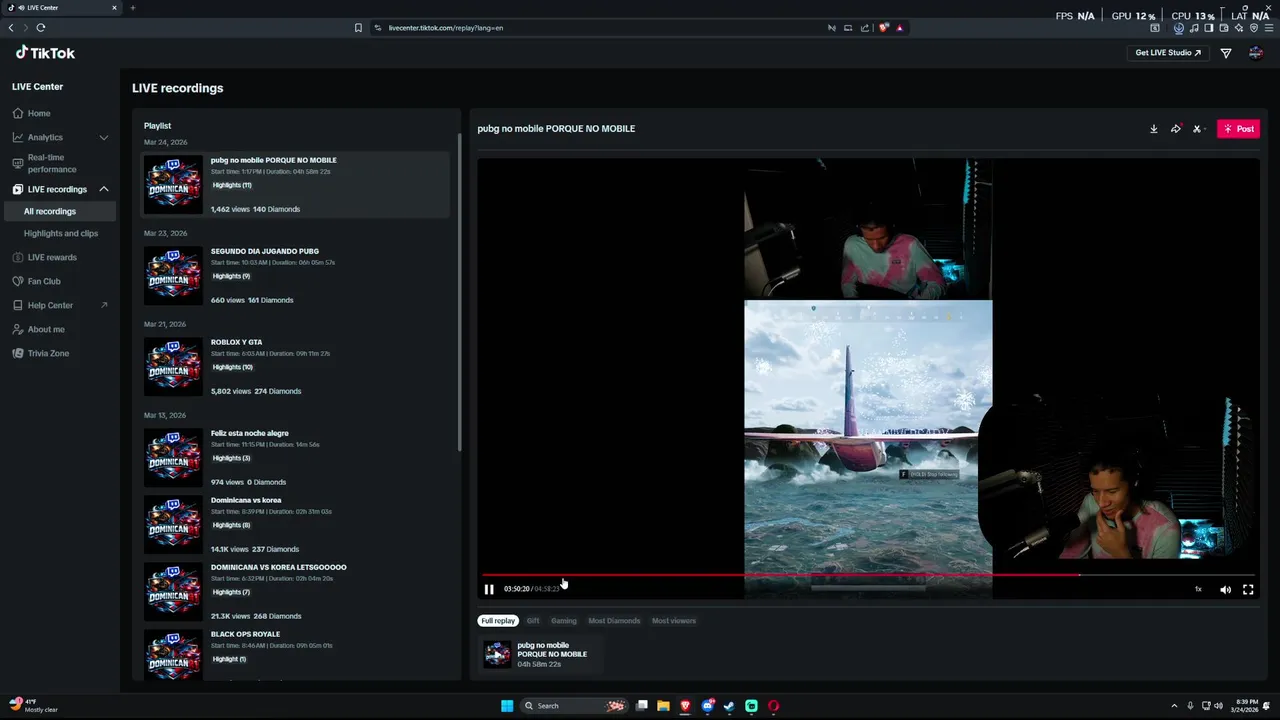The width and height of the screenshot is (1280, 720).
Task: Open Help Center external link
Action: pyautogui.click(x=58, y=305)
